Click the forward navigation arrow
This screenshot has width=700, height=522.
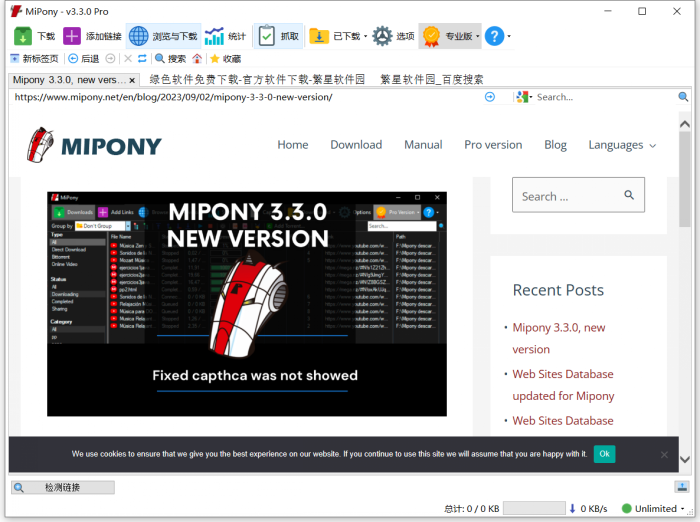[110, 58]
